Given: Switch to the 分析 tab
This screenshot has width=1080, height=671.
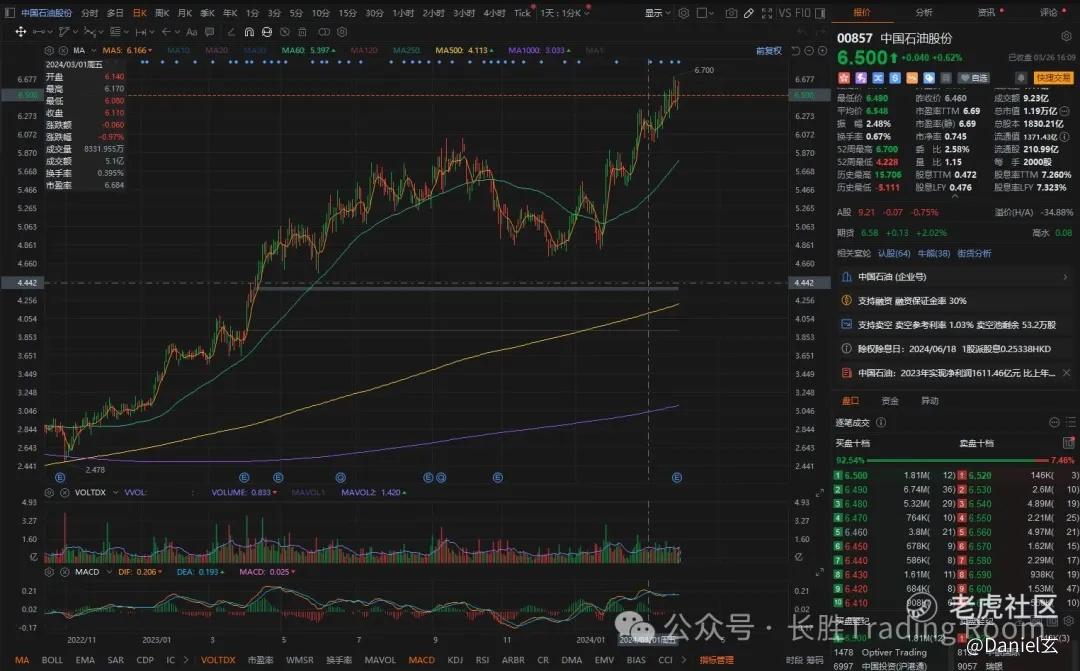Looking at the screenshot, I should click(924, 12).
